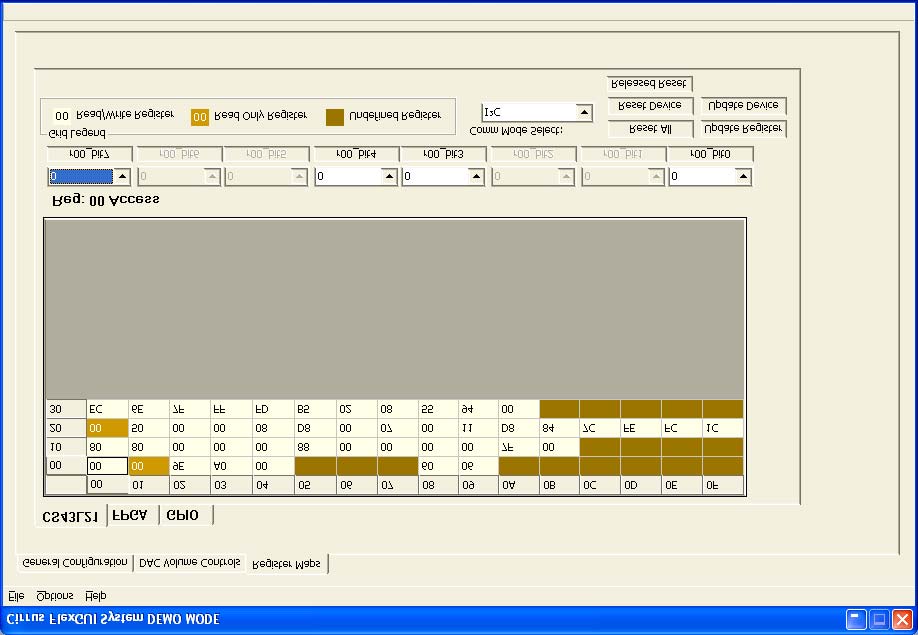Click the Update Device button
This screenshot has height=635, width=918.
pyautogui.click(x=744, y=105)
